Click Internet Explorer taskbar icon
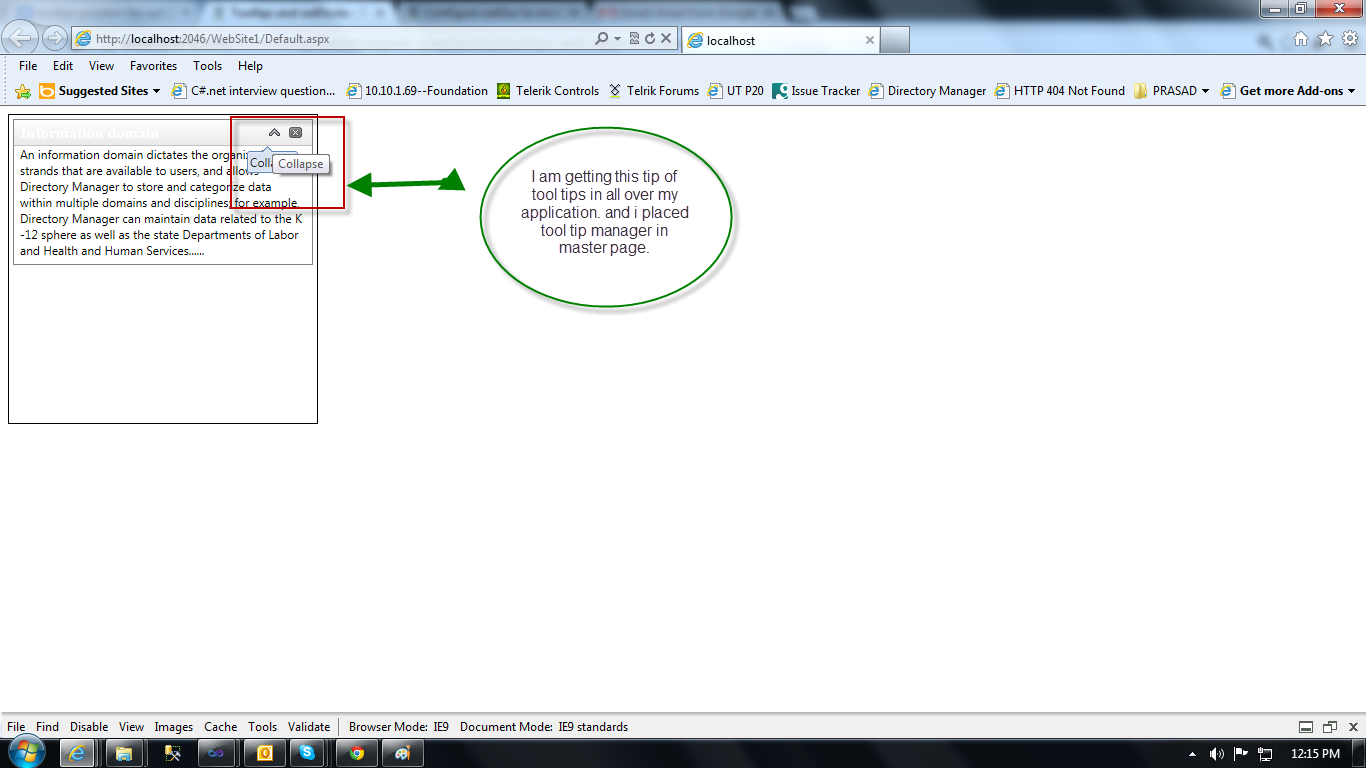The image size is (1366, 768). point(78,753)
